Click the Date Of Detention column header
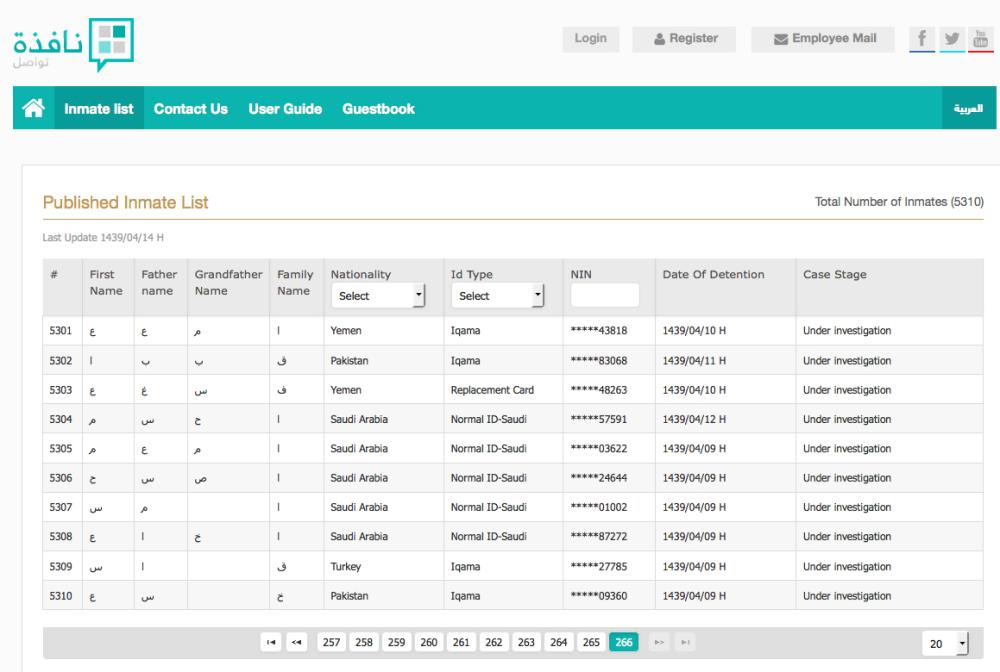The height and width of the screenshot is (672, 1000). click(x=713, y=274)
